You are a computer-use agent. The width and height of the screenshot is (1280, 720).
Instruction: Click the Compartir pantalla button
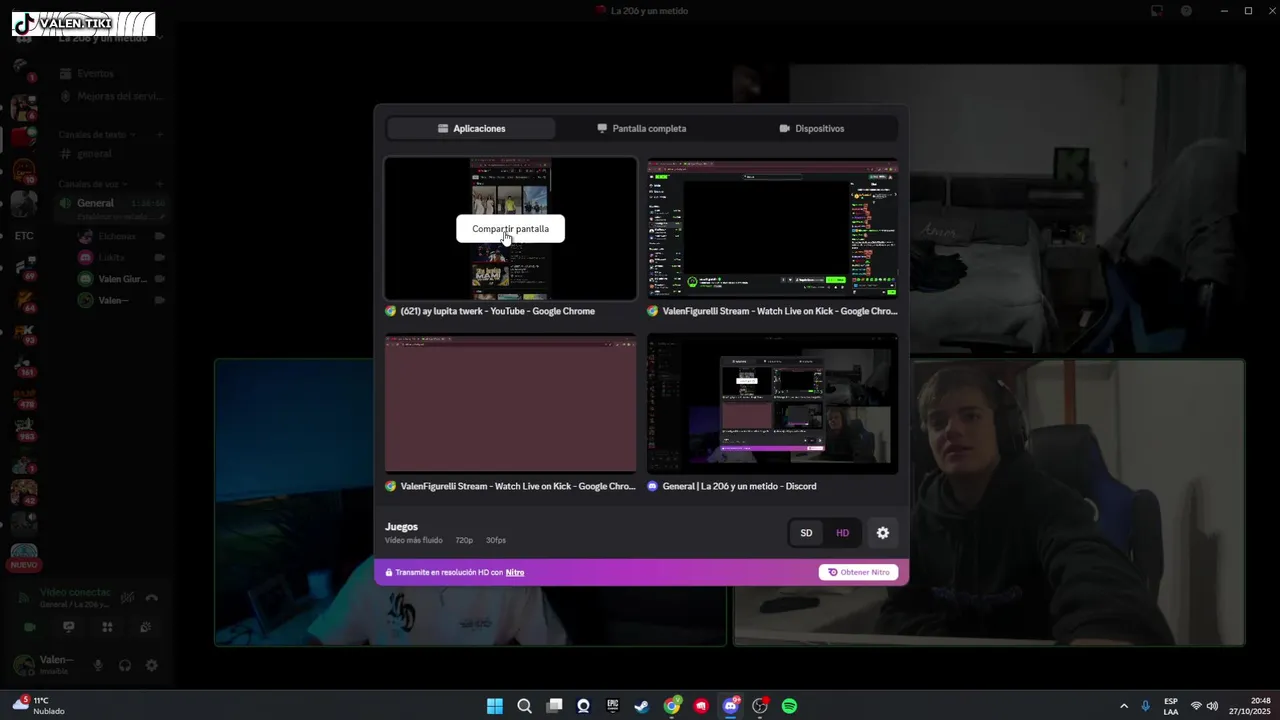pos(510,228)
